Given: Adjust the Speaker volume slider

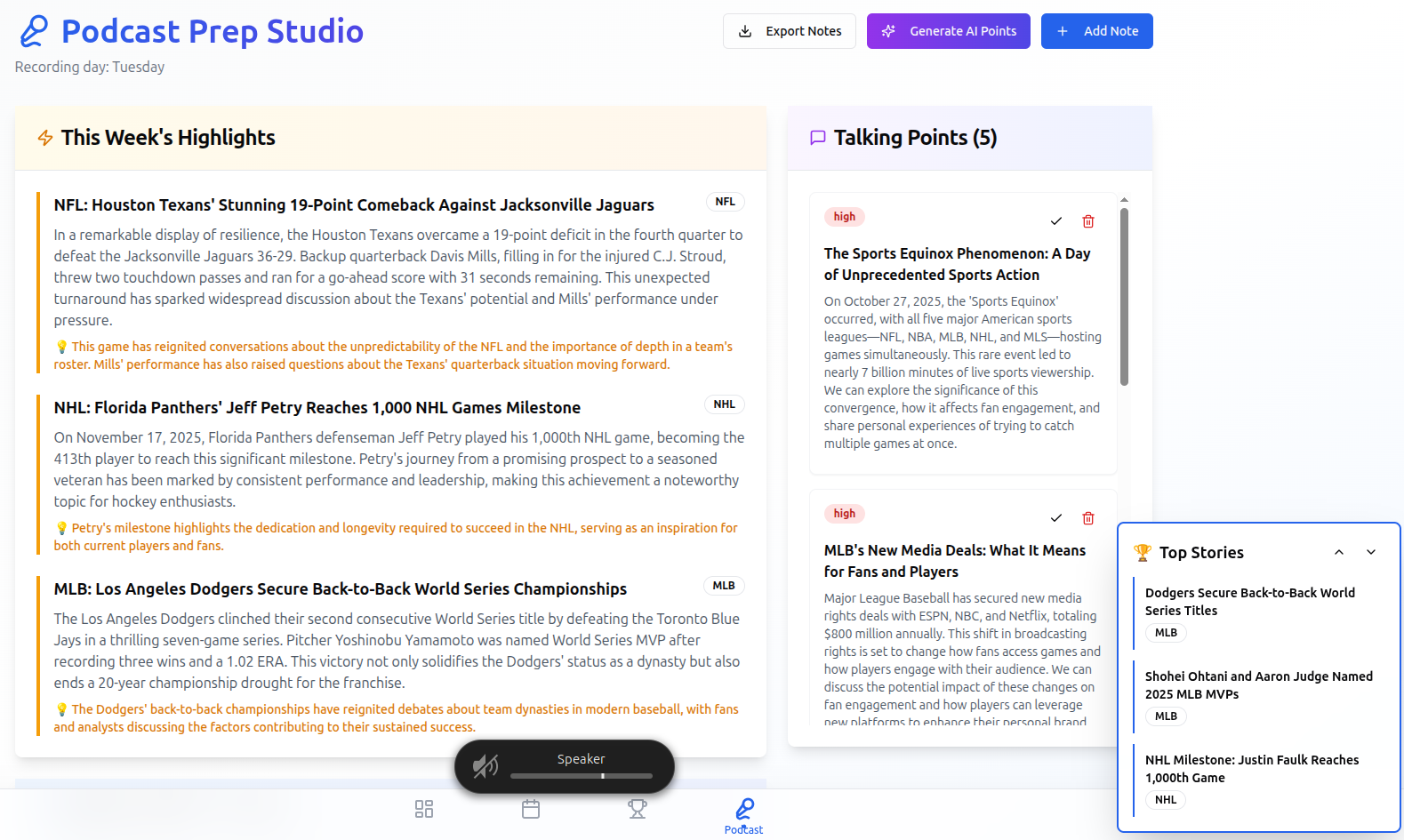Looking at the screenshot, I should (582, 776).
